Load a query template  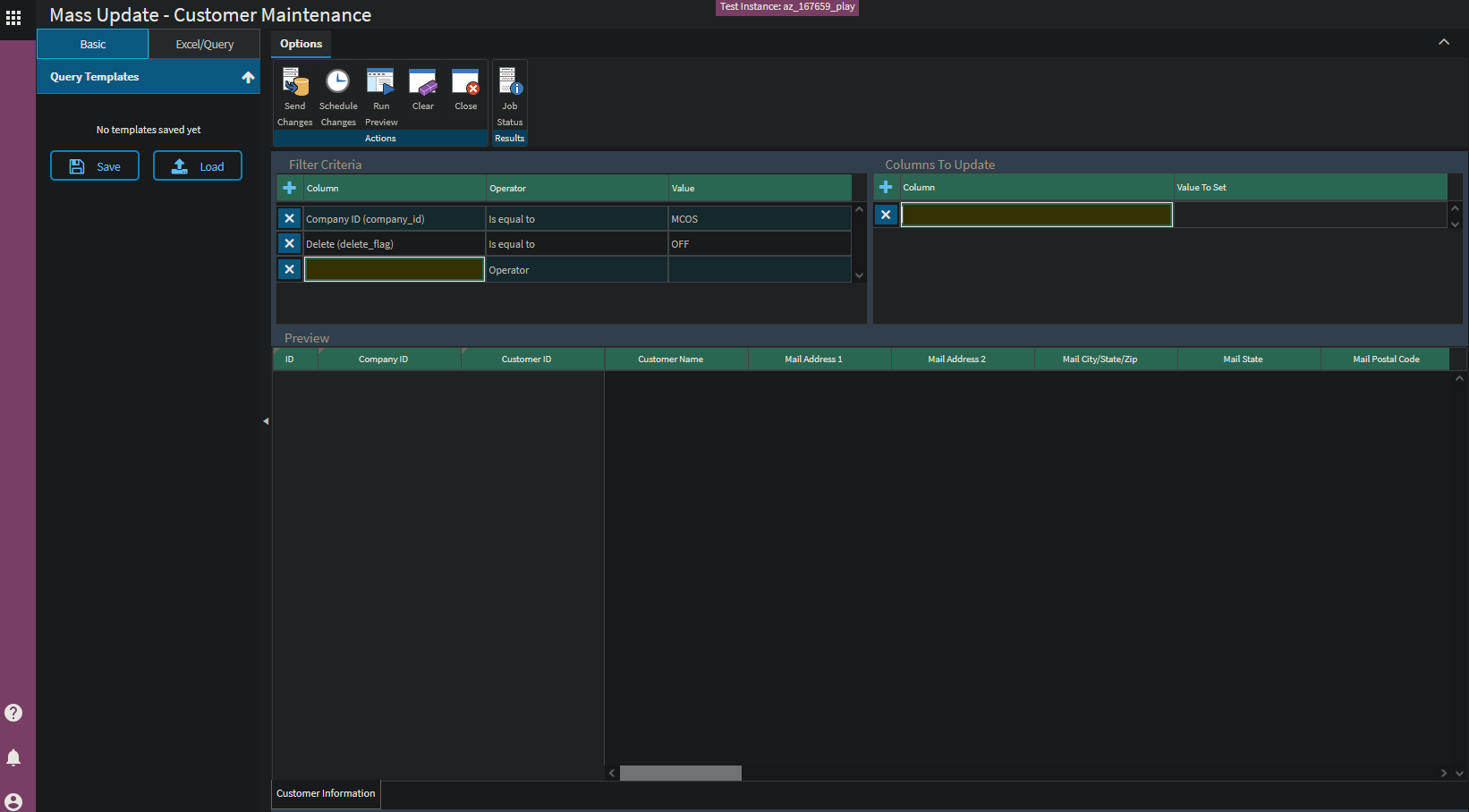[x=198, y=166]
